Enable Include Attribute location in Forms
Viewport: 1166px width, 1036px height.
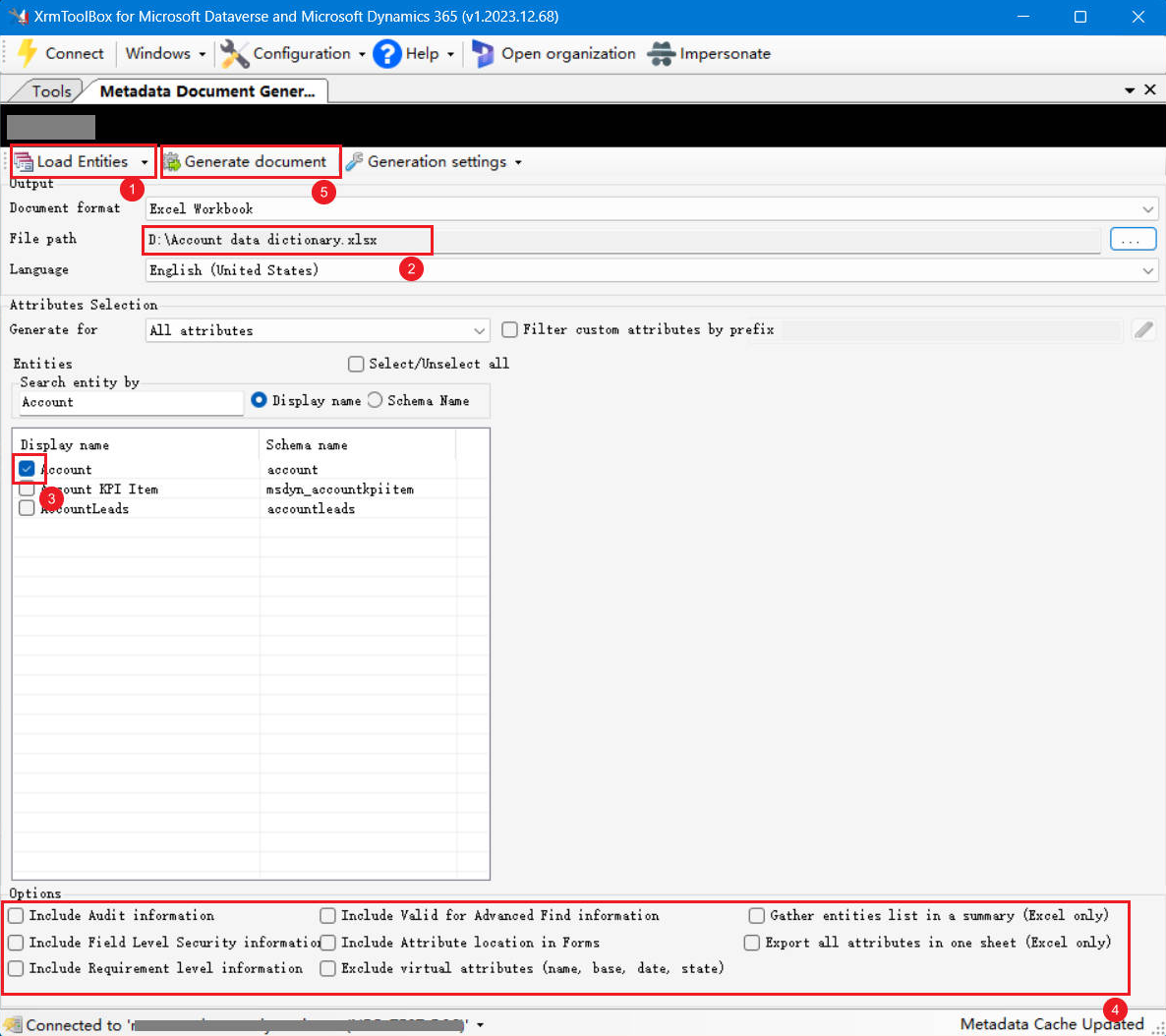(328, 943)
